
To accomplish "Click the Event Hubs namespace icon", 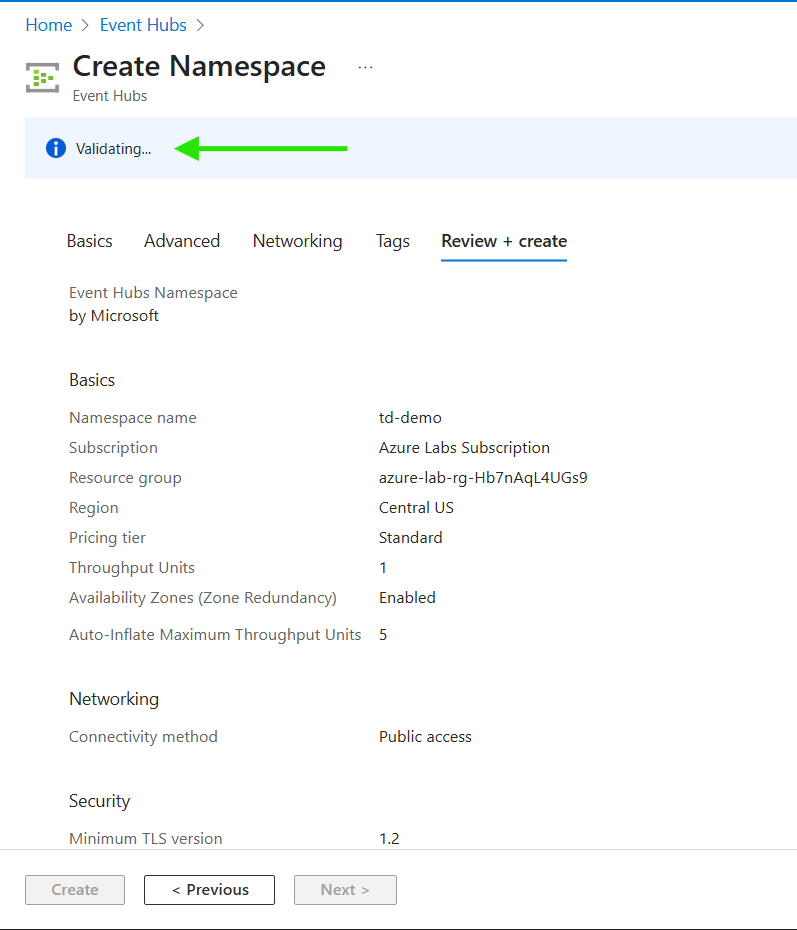I will coord(43,77).
